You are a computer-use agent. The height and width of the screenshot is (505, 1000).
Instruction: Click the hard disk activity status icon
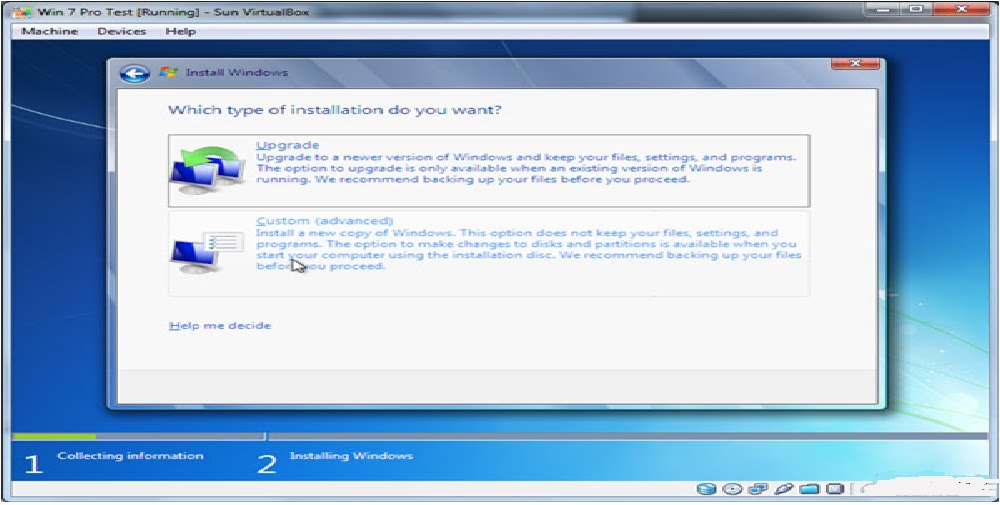705,489
